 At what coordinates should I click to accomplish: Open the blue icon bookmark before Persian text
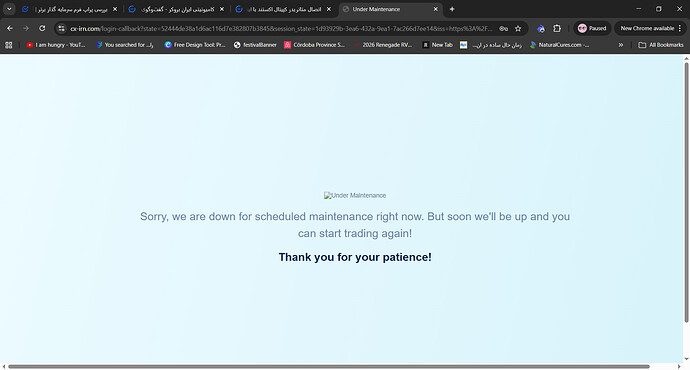(463, 45)
